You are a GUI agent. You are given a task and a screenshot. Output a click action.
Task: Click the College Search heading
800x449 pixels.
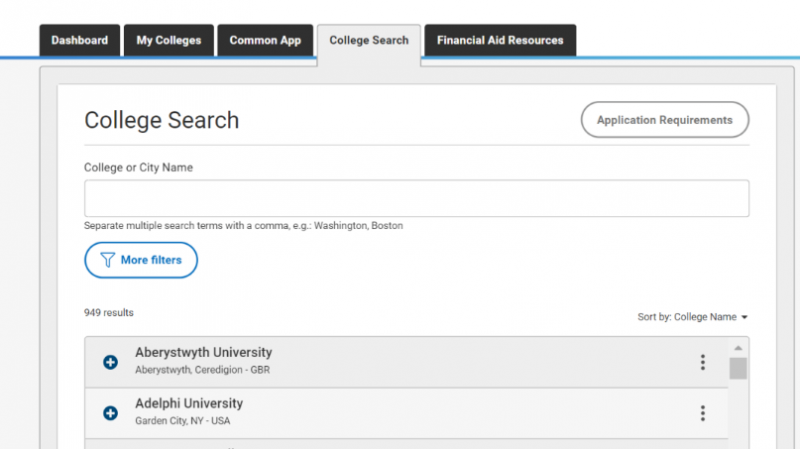(x=162, y=120)
